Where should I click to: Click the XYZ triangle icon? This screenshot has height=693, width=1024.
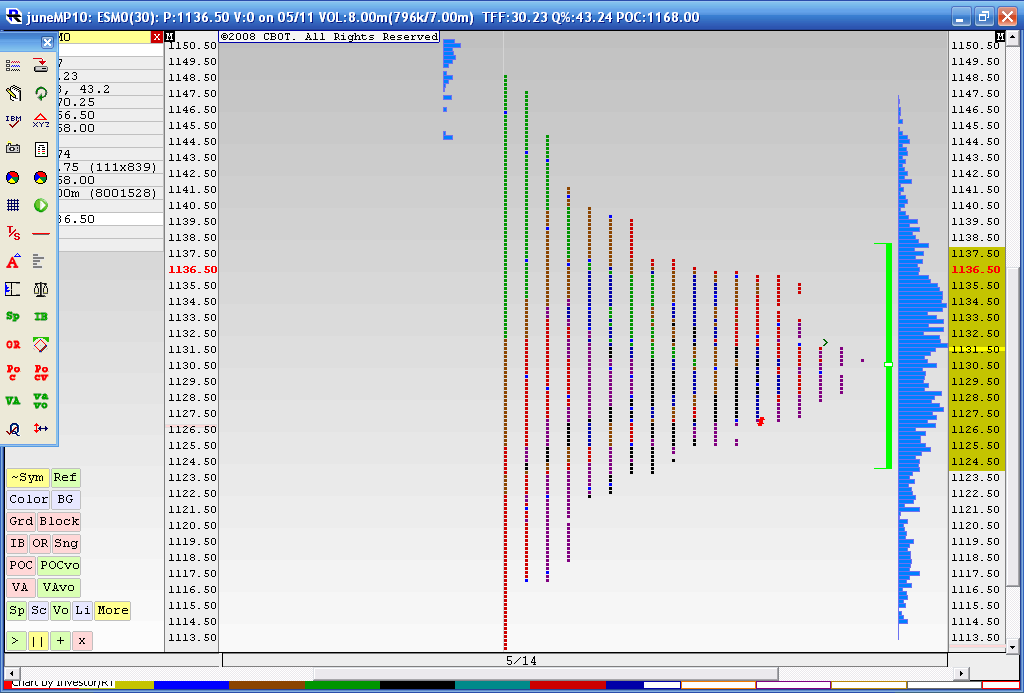40,121
